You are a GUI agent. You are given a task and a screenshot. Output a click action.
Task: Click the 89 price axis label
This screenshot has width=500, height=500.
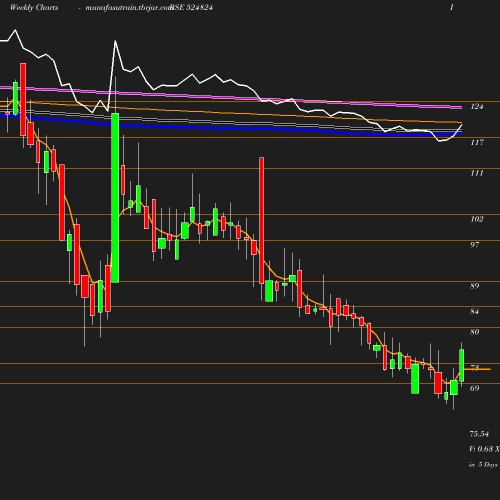[x=475, y=286]
